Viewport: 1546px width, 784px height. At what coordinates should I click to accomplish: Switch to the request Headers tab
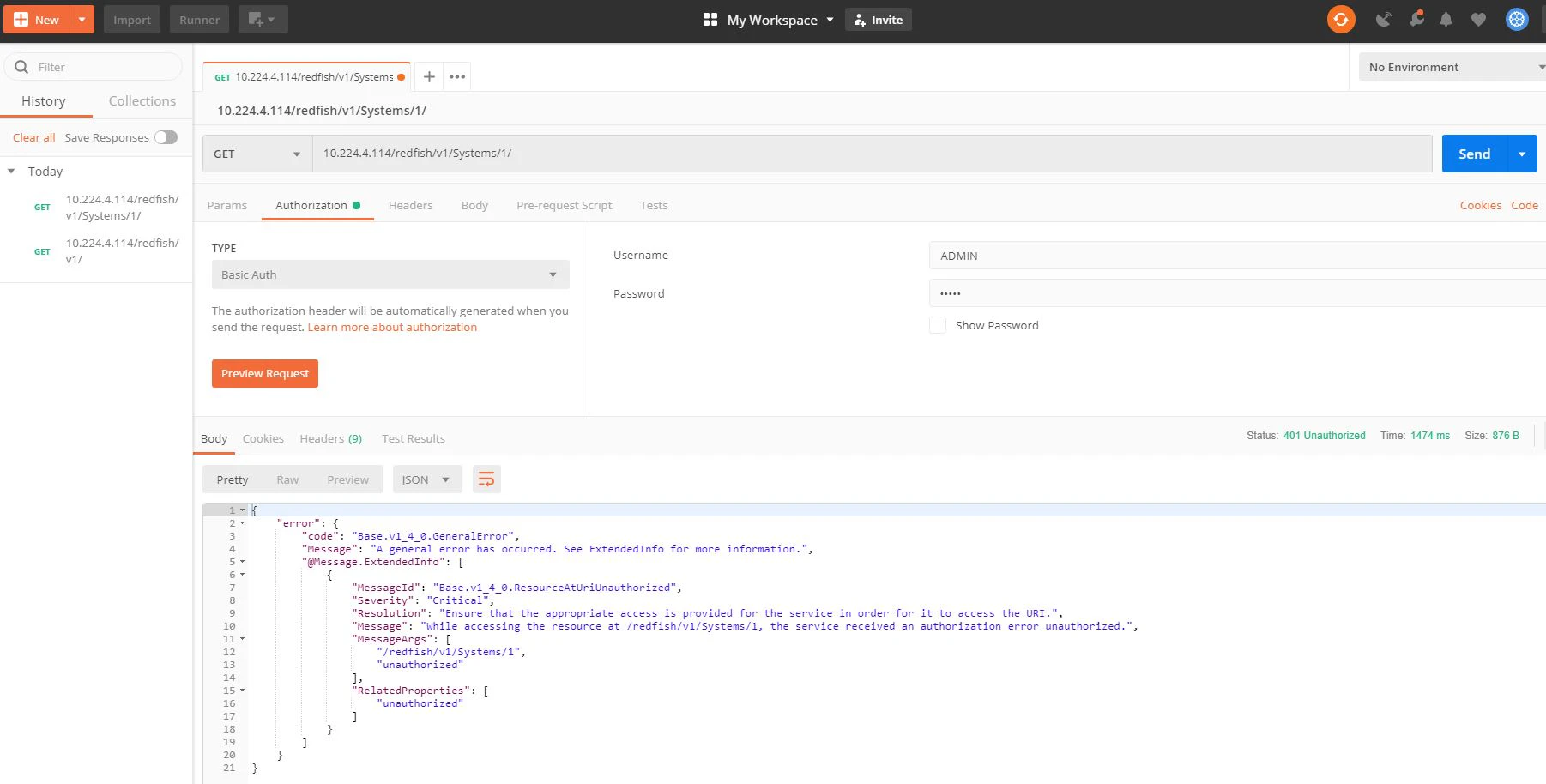(x=410, y=206)
